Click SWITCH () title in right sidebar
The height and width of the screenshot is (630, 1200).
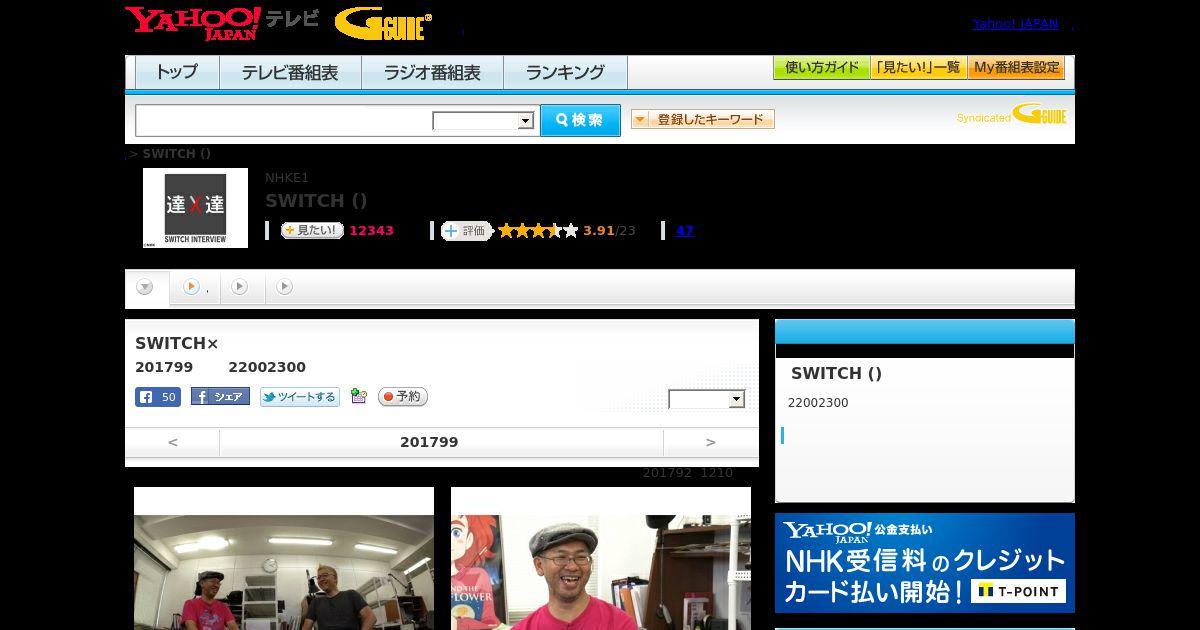pyautogui.click(x=836, y=373)
